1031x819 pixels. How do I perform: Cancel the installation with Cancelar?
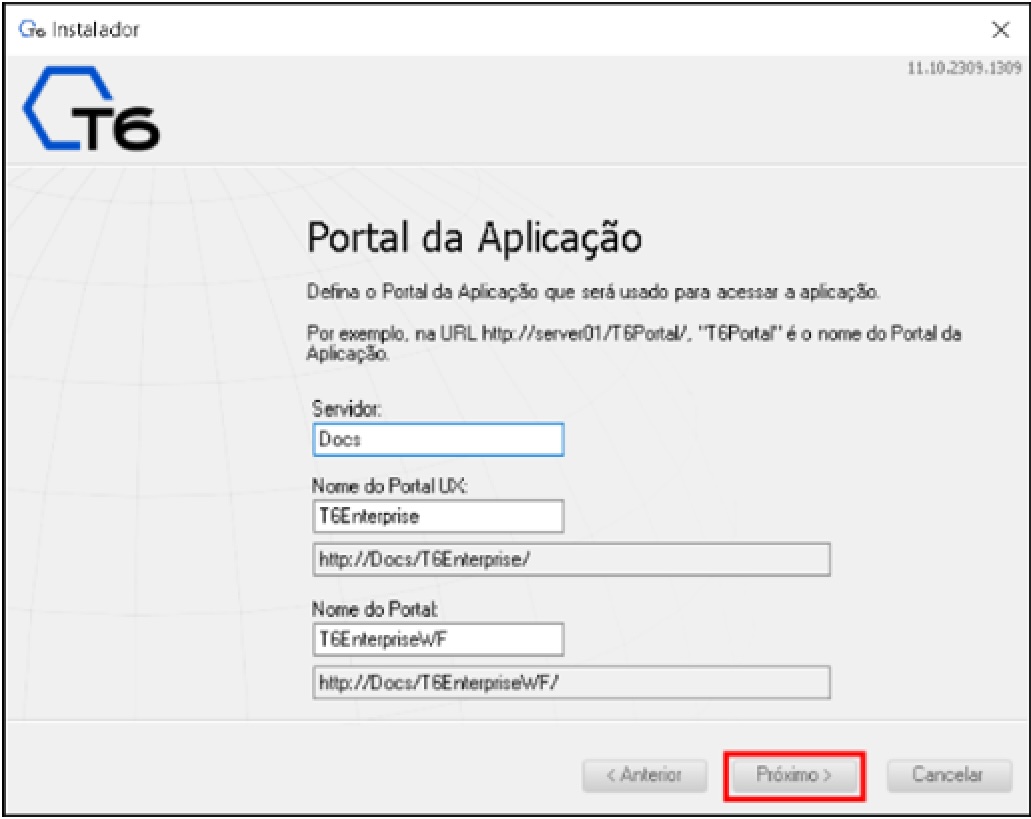pos(949,776)
